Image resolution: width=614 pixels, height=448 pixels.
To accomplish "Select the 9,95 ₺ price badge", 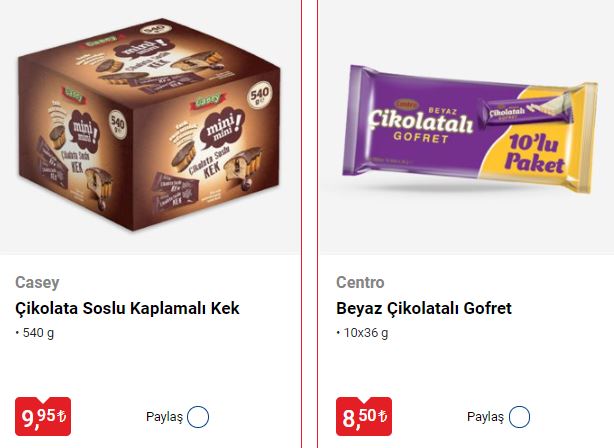I will (43, 416).
